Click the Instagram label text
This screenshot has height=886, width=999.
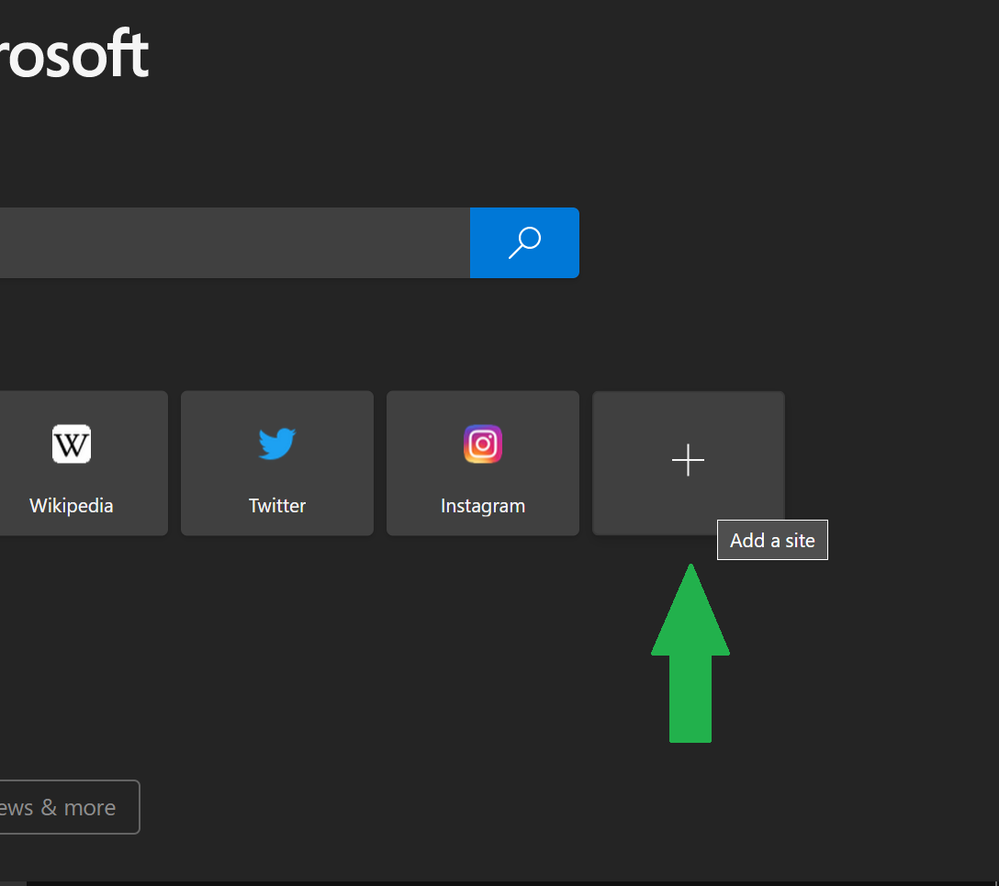coord(483,505)
